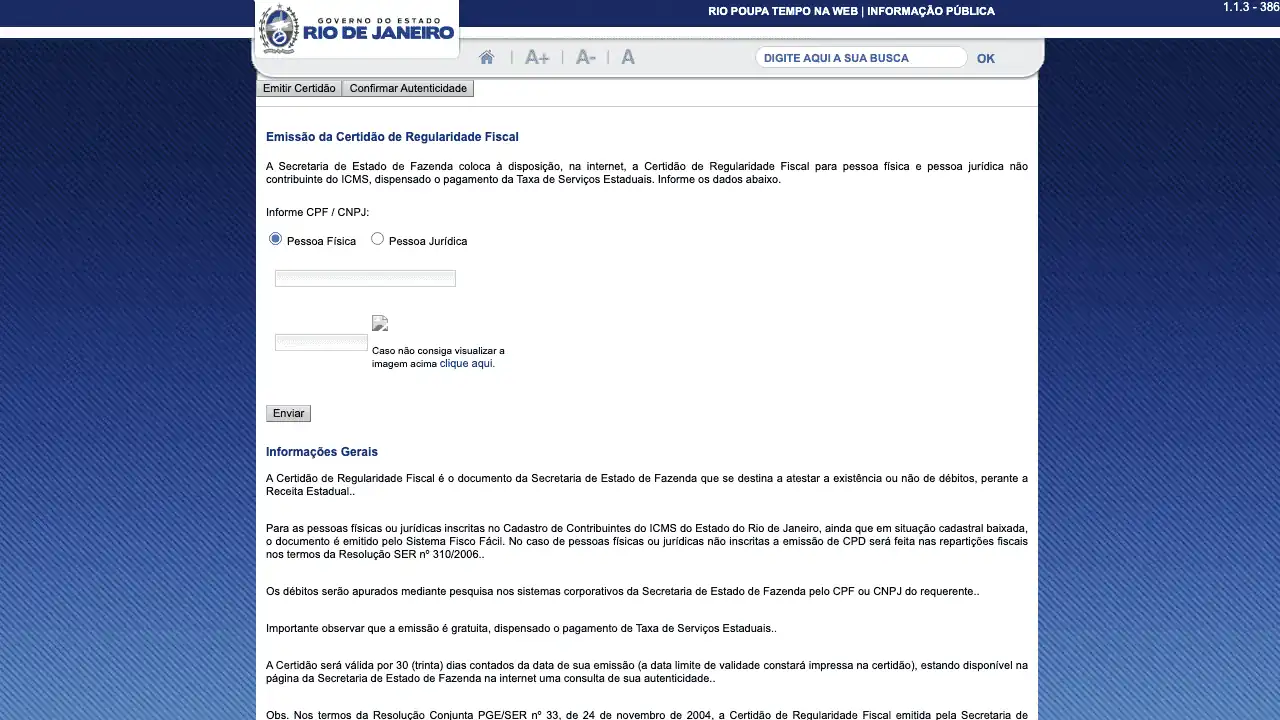Click the Informações Gerais heading
This screenshot has height=720, width=1280.
[x=322, y=452]
